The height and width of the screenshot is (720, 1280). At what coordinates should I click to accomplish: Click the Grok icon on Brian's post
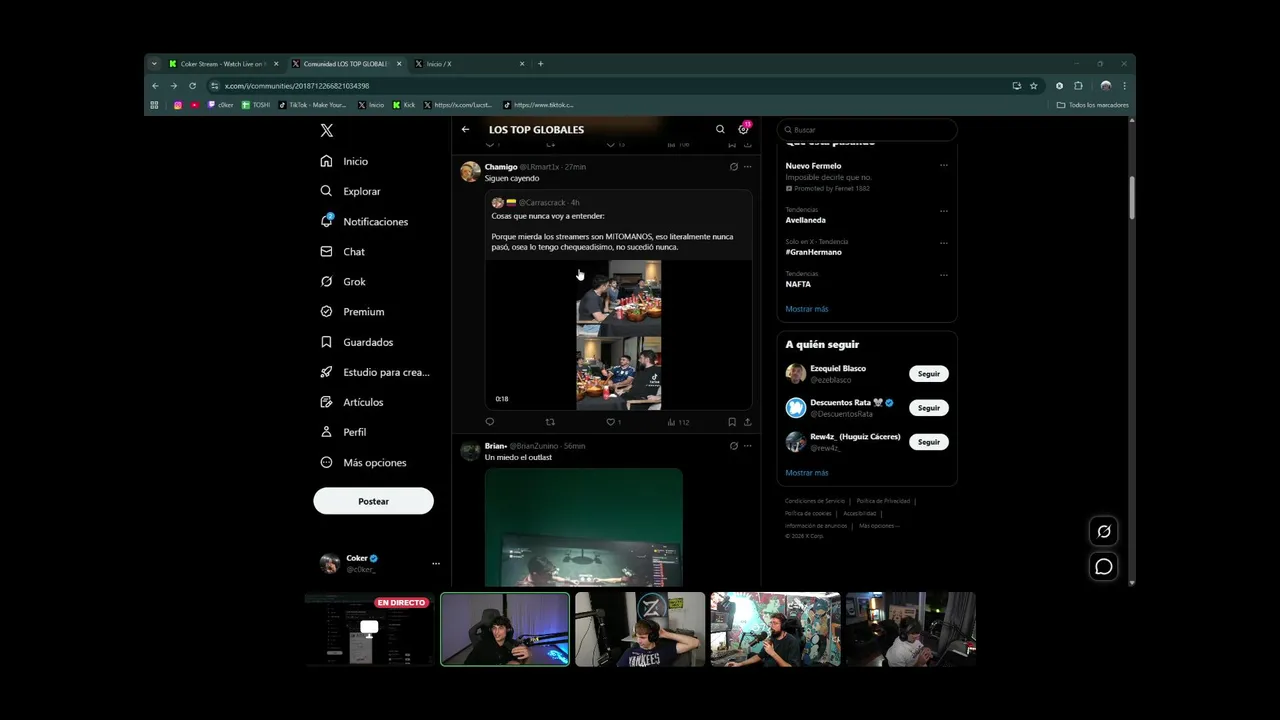[x=733, y=446]
